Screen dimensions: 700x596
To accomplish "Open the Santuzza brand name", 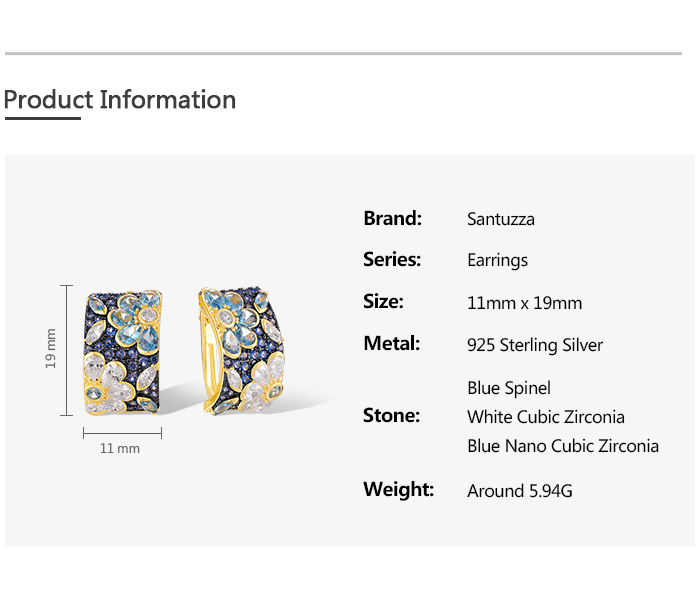I will tap(501, 219).
